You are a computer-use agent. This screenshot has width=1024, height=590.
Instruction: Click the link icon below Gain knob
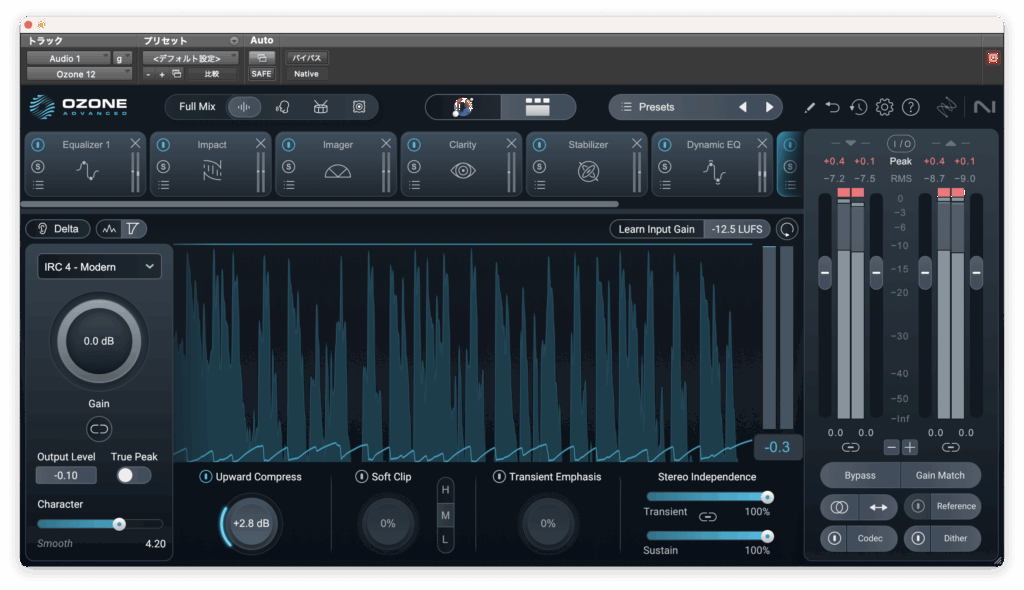99,429
